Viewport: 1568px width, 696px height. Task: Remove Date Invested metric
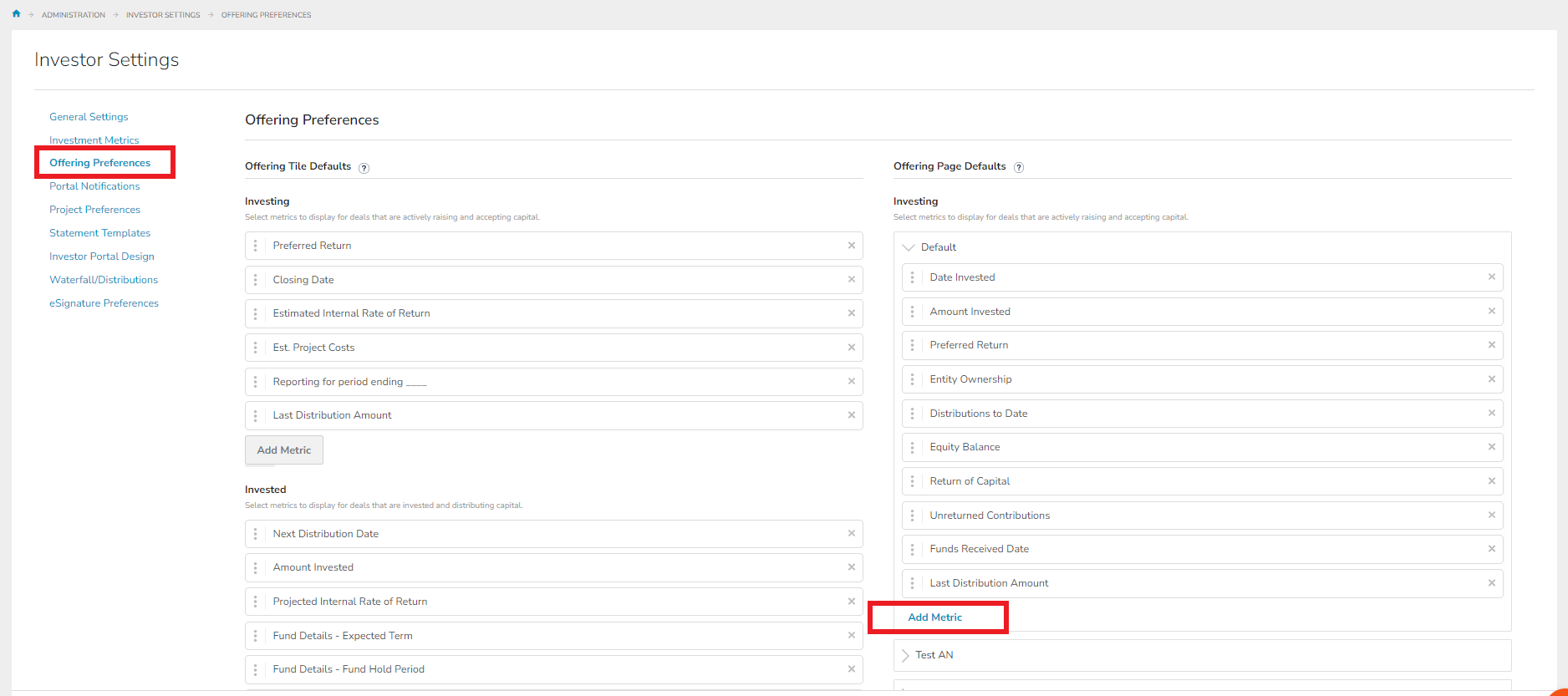pos(1492,277)
